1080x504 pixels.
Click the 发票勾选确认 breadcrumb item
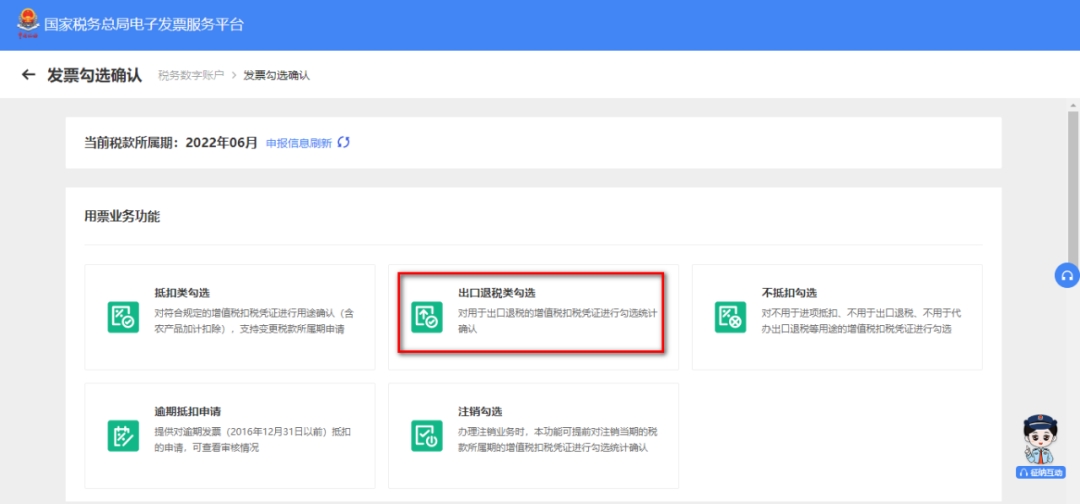tap(276, 75)
